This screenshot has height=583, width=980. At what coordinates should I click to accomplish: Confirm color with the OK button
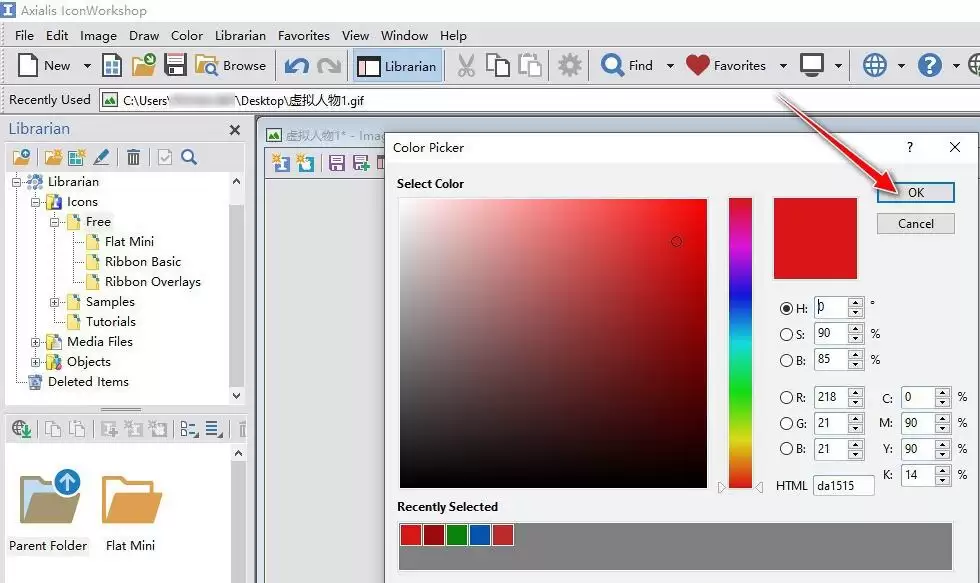point(916,192)
